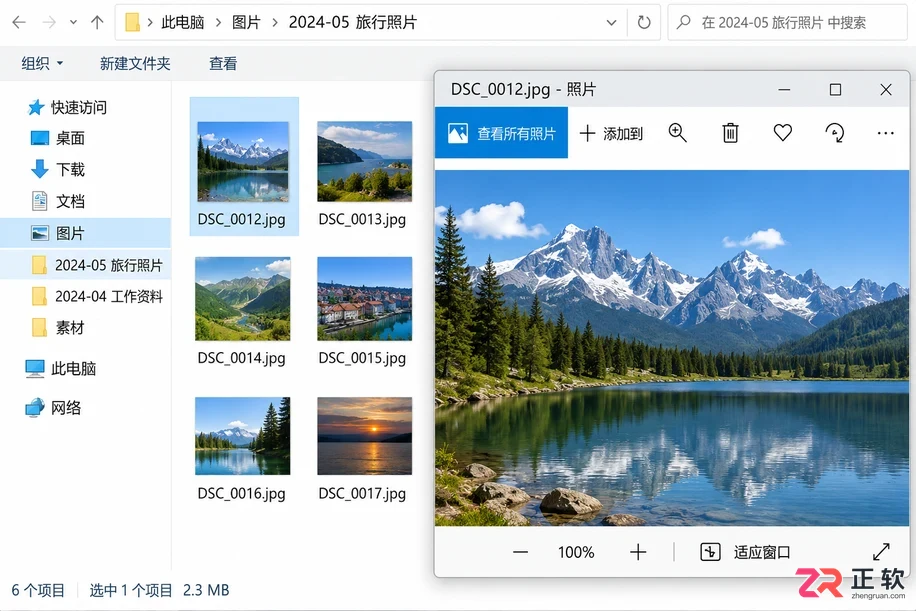The width and height of the screenshot is (916, 611).
Task: Select the DSC_0016.jpg thumbnail
Action: tap(242, 436)
